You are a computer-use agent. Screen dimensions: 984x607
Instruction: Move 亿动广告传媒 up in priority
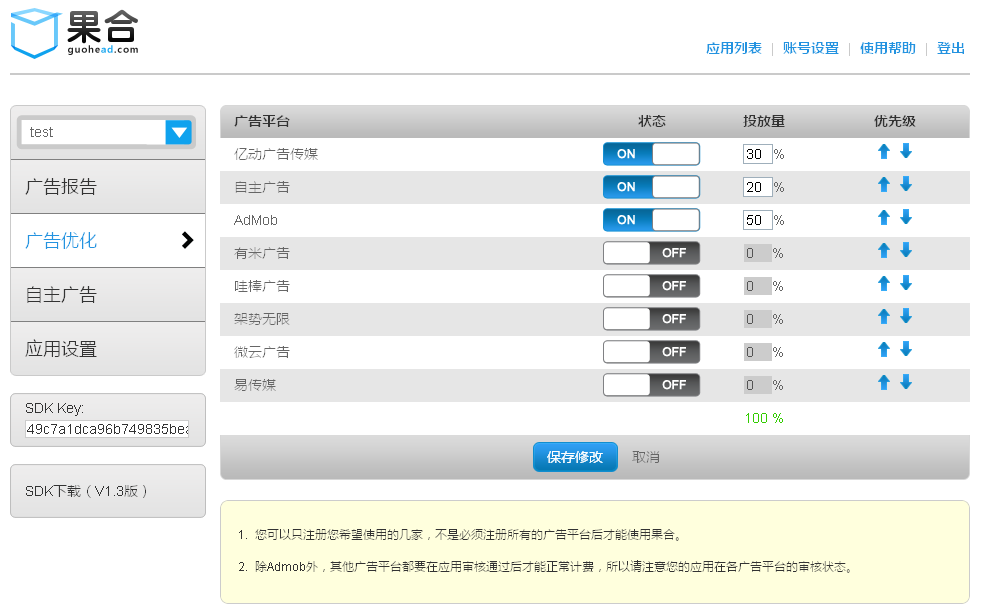884,151
